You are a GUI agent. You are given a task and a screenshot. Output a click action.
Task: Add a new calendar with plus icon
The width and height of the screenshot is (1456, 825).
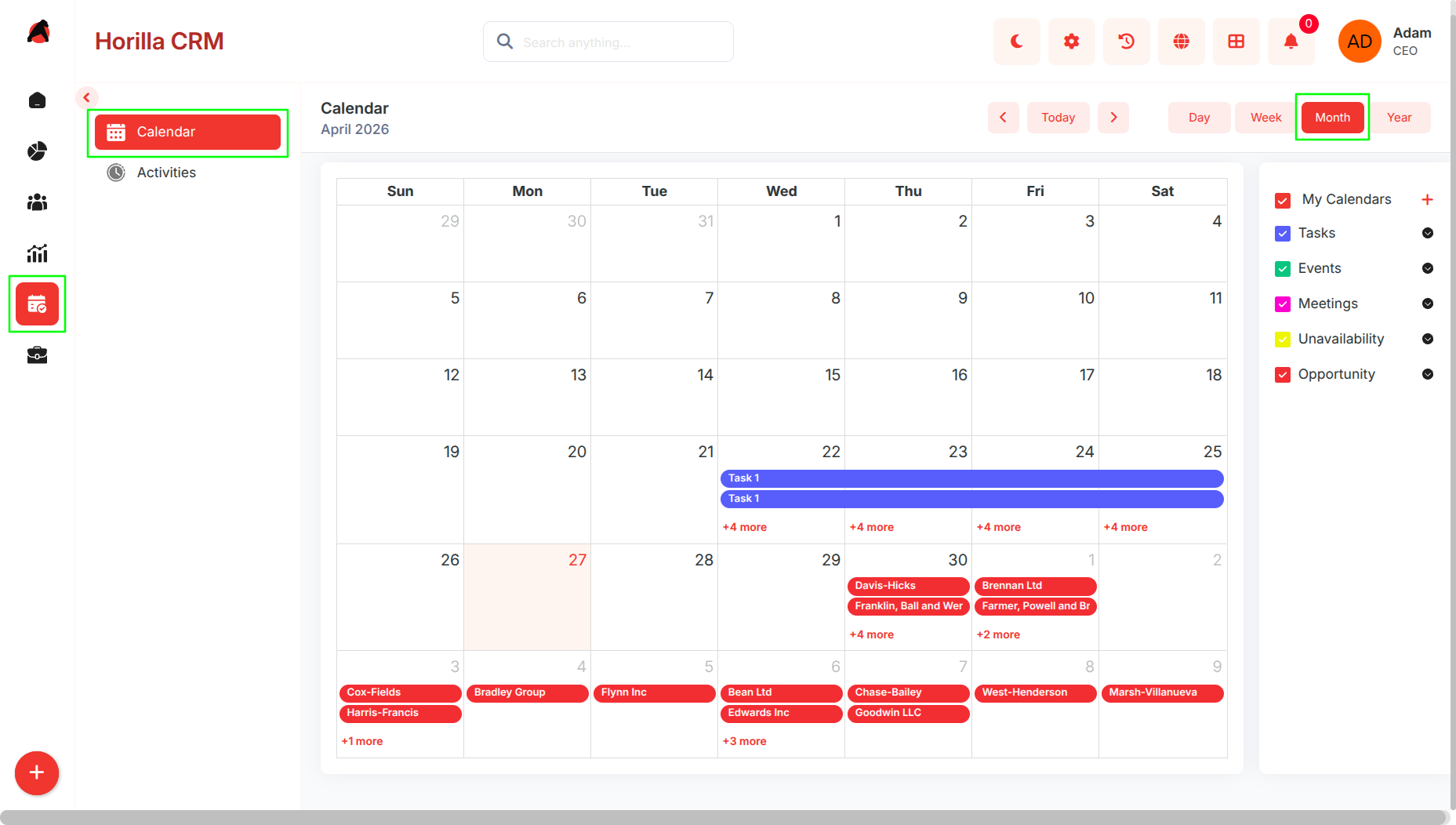pos(1427,200)
